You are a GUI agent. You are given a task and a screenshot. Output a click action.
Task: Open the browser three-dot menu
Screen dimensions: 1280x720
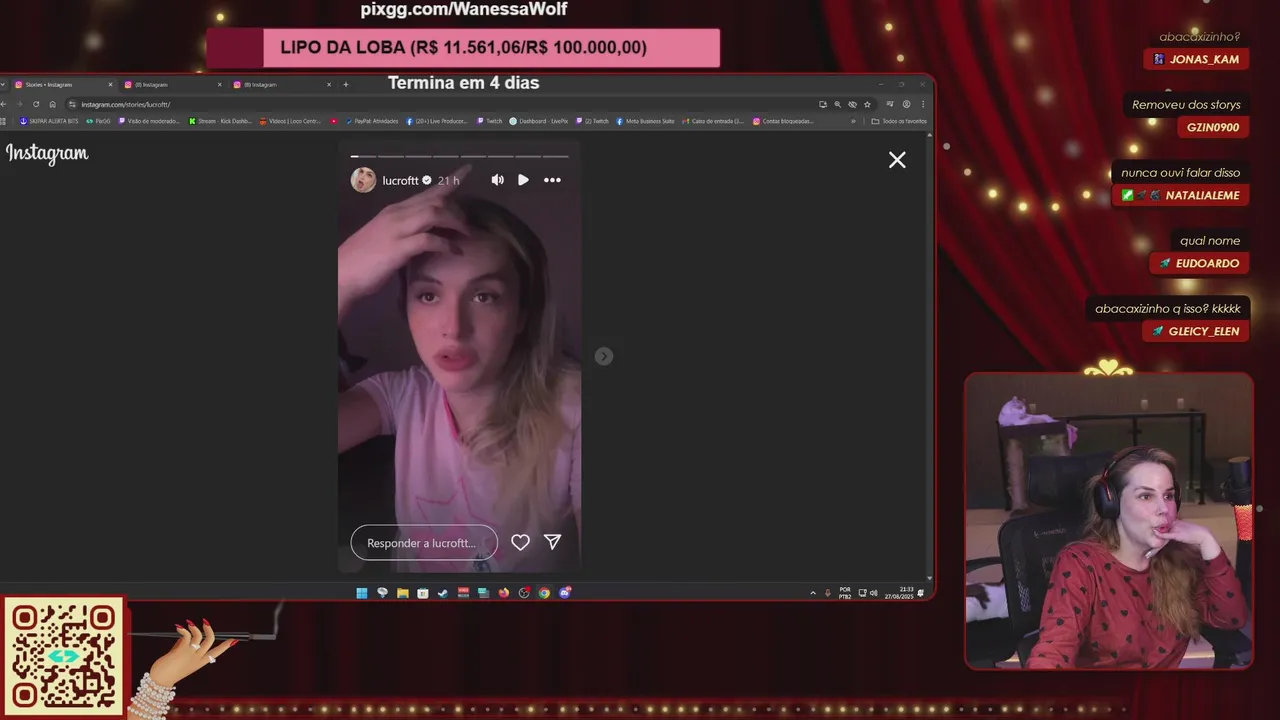coord(923,104)
